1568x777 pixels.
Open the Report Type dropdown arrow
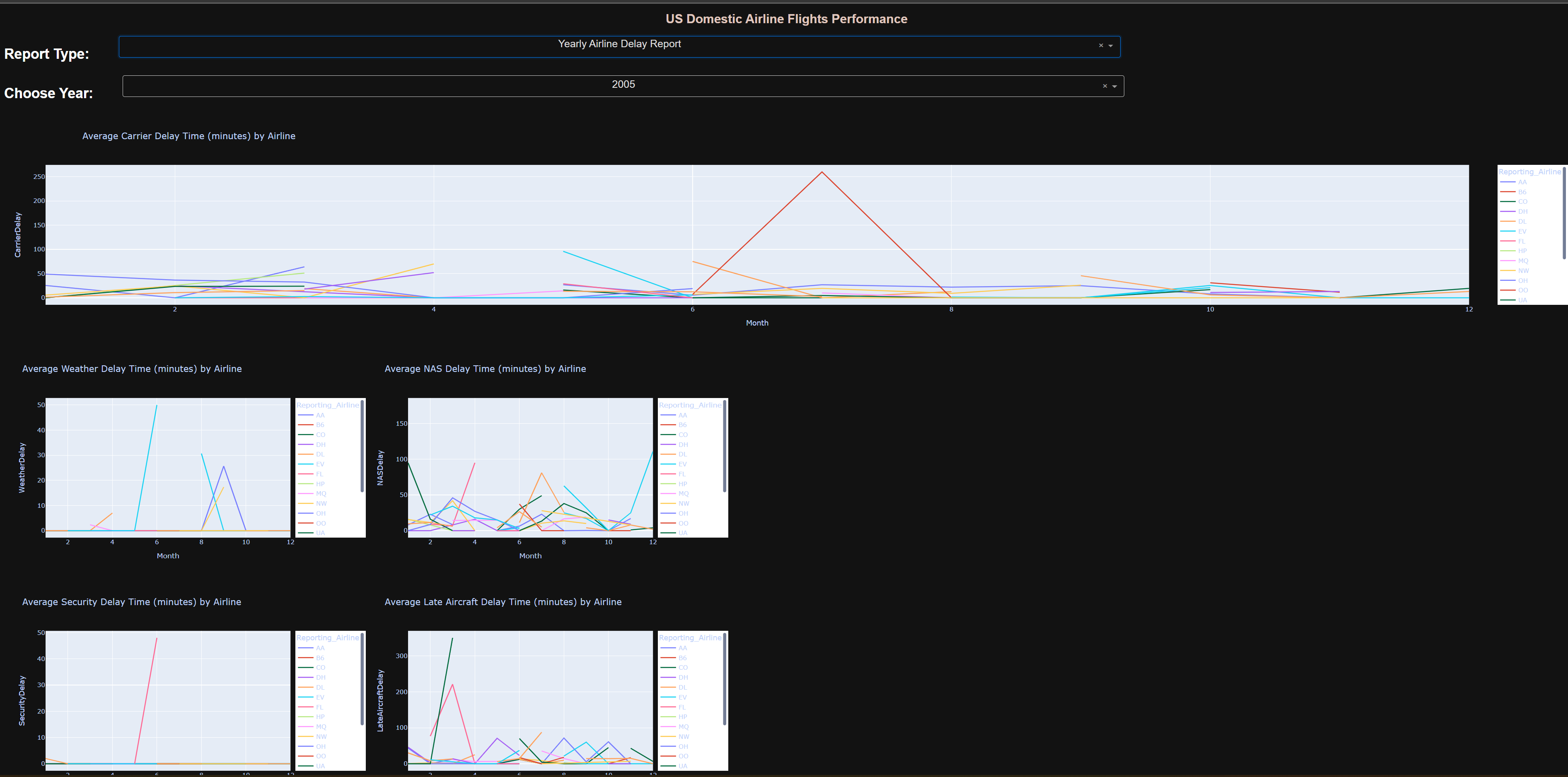pyautogui.click(x=1110, y=45)
